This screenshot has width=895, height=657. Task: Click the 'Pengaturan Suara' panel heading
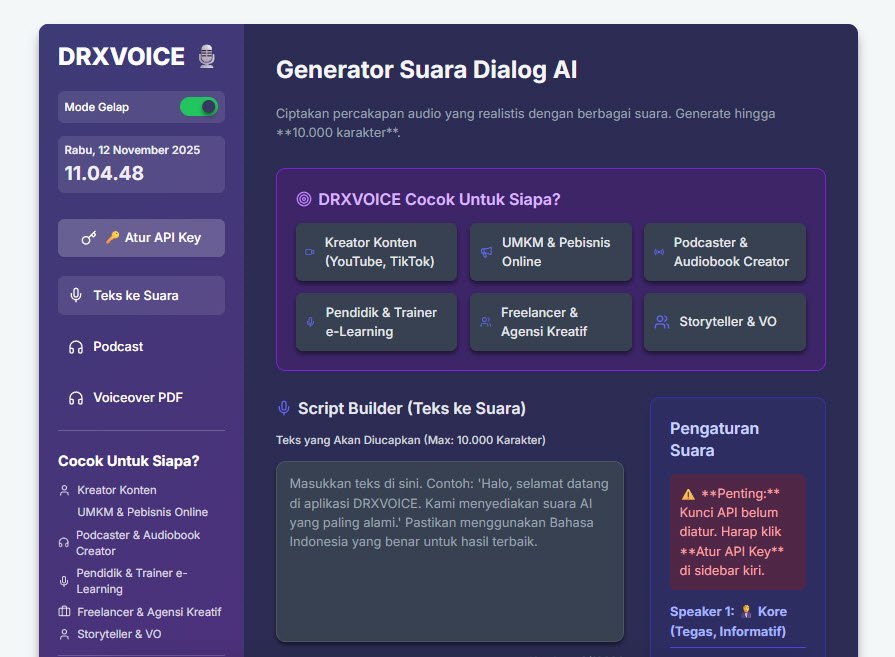(x=715, y=440)
